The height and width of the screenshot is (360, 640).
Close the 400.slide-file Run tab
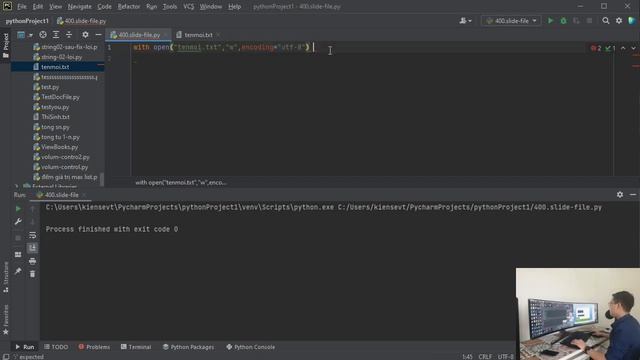click(x=84, y=195)
